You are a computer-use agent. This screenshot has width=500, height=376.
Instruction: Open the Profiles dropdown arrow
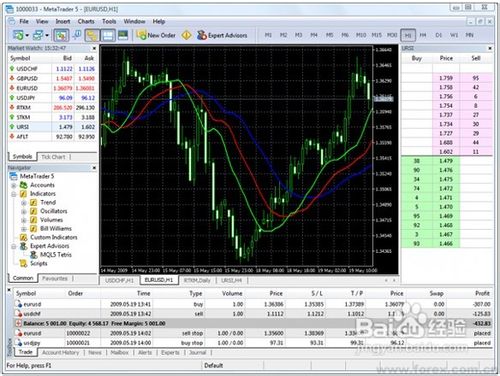47,35
